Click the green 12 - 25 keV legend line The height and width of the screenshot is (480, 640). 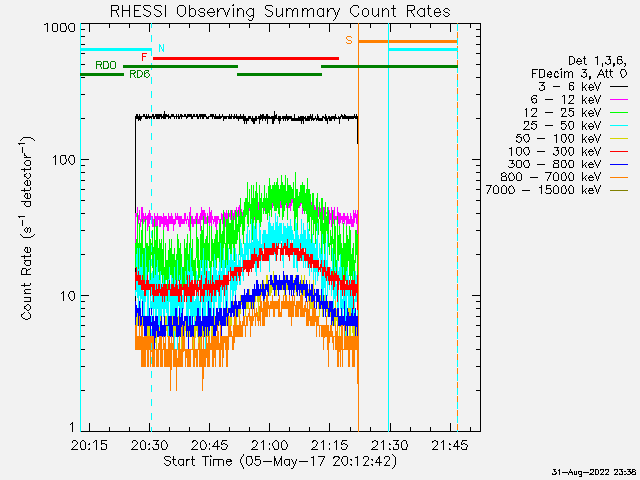tap(619, 113)
